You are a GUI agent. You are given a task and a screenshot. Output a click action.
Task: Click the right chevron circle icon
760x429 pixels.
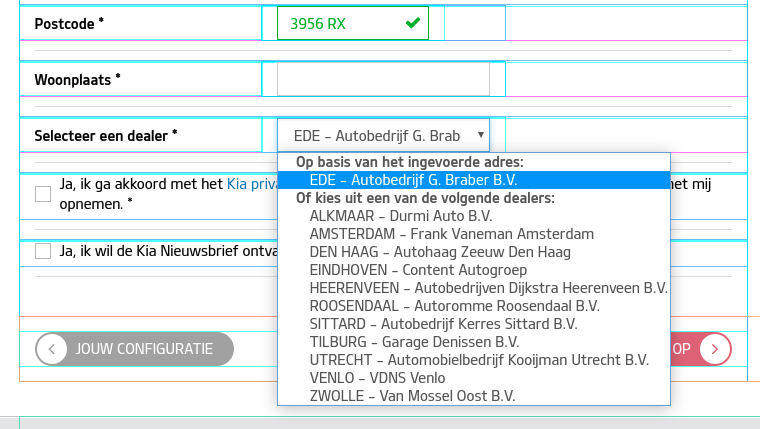coord(715,349)
